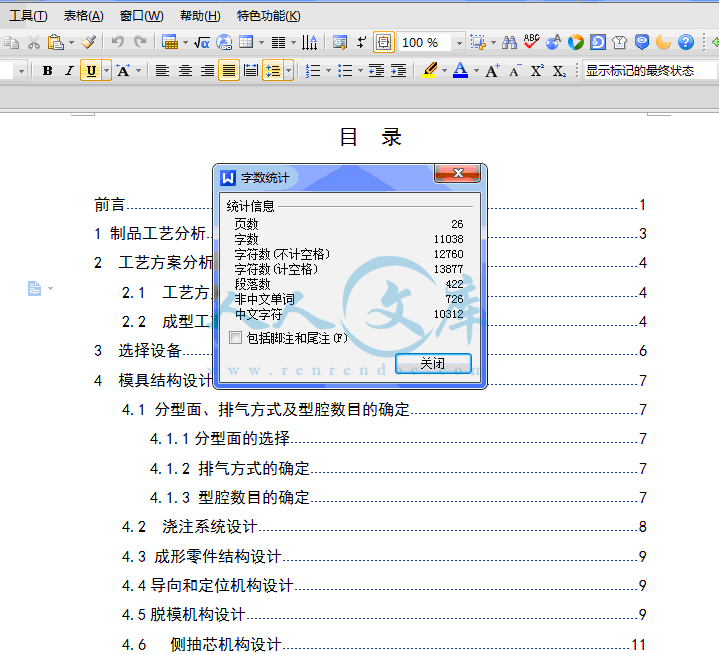
Task: Run the ABC spell check
Action: [531, 42]
